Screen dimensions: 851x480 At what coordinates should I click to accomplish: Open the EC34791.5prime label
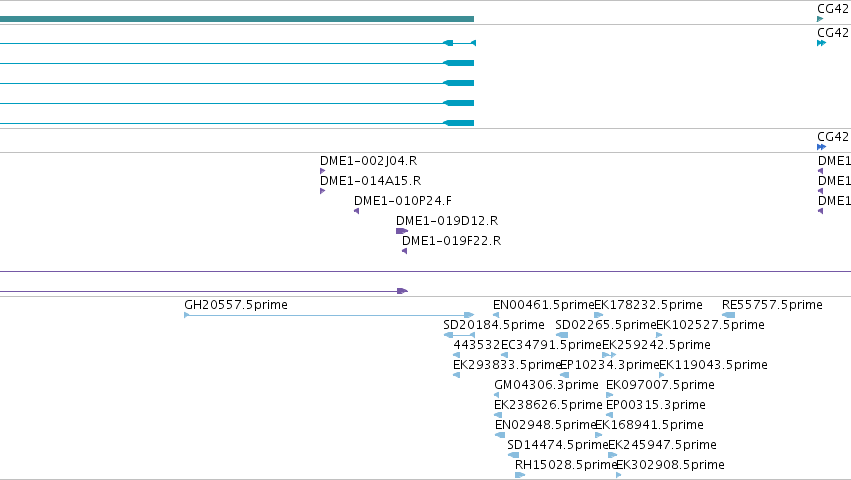click(x=551, y=345)
